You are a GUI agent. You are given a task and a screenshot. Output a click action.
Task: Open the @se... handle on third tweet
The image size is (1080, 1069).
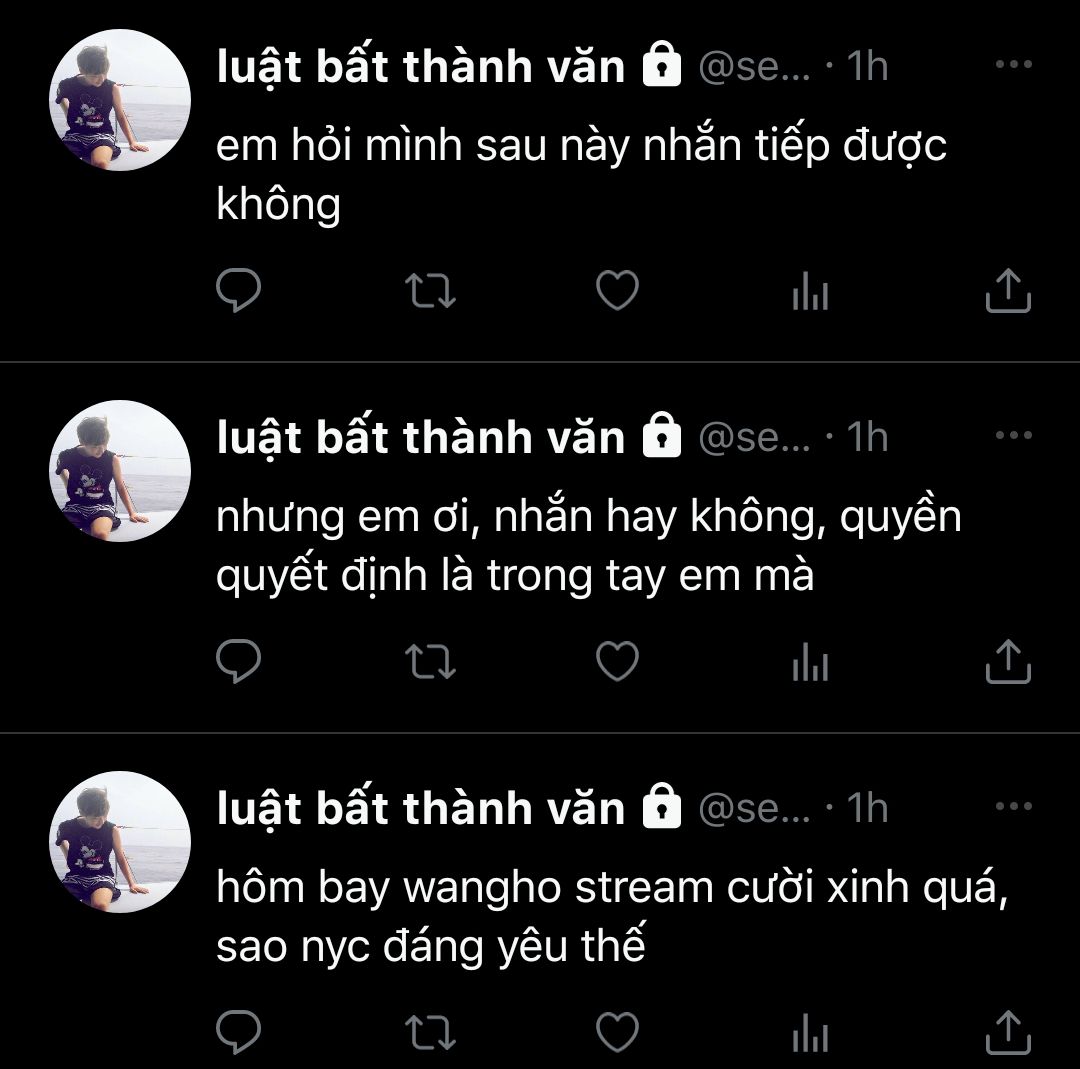(755, 808)
